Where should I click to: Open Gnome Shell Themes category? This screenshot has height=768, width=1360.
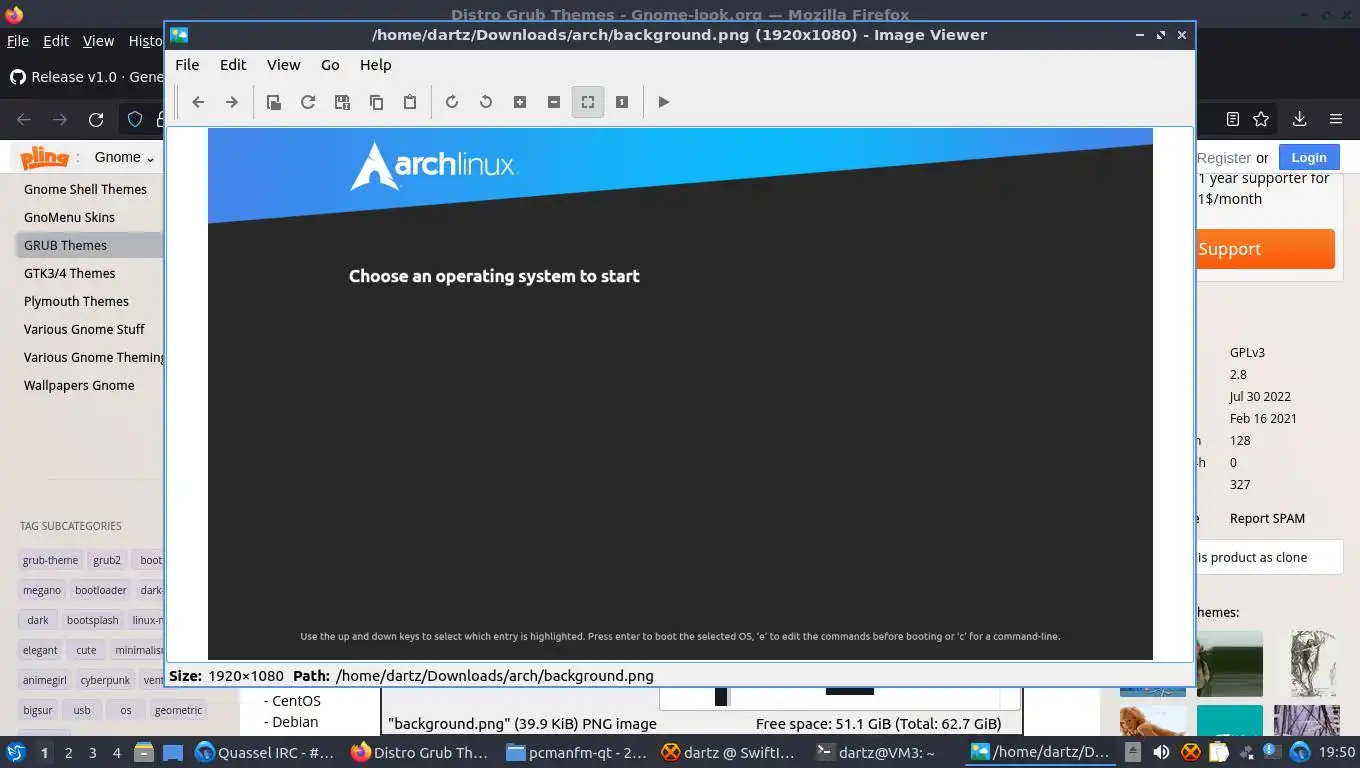[x=85, y=189]
